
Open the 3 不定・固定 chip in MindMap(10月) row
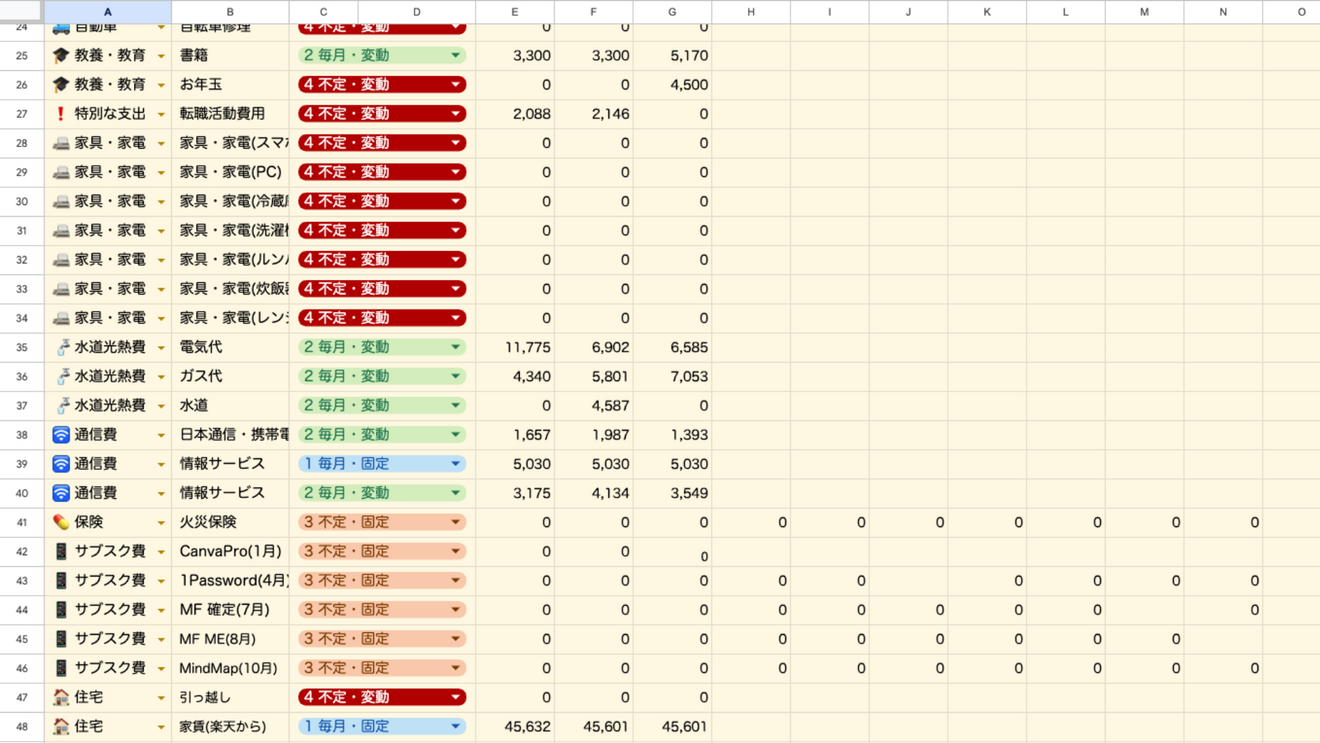pos(382,668)
